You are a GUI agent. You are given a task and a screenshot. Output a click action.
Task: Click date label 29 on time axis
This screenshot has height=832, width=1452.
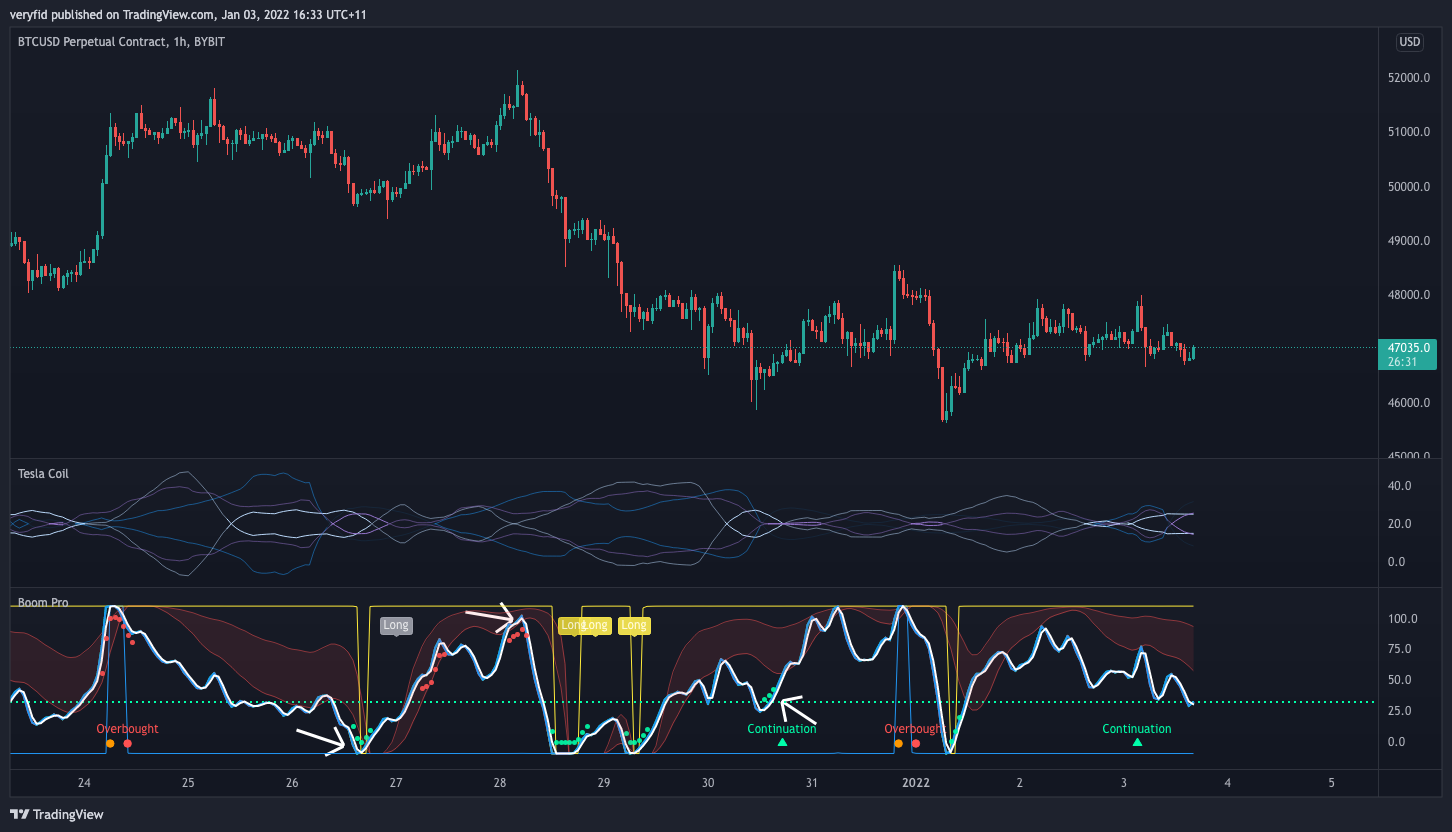pyautogui.click(x=603, y=783)
